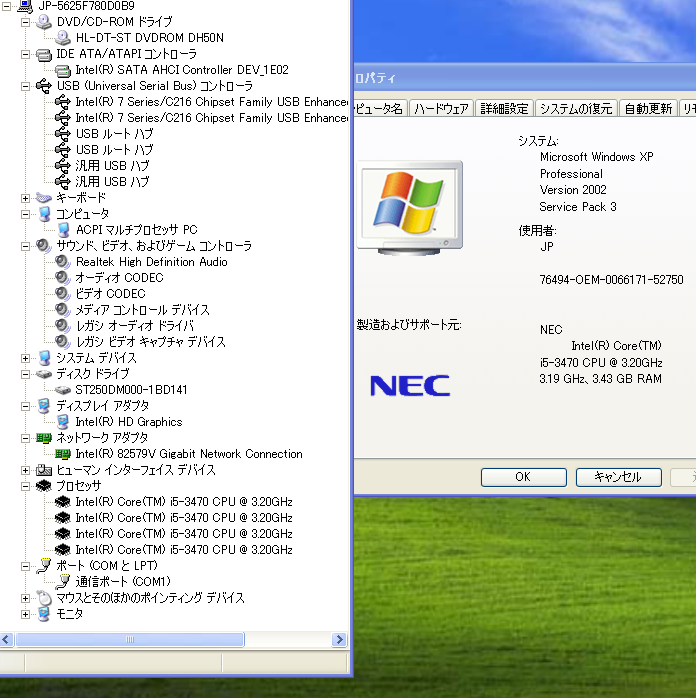Click the horizontal scrollbar right arrow
The height and width of the screenshot is (698, 696).
(x=339, y=640)
